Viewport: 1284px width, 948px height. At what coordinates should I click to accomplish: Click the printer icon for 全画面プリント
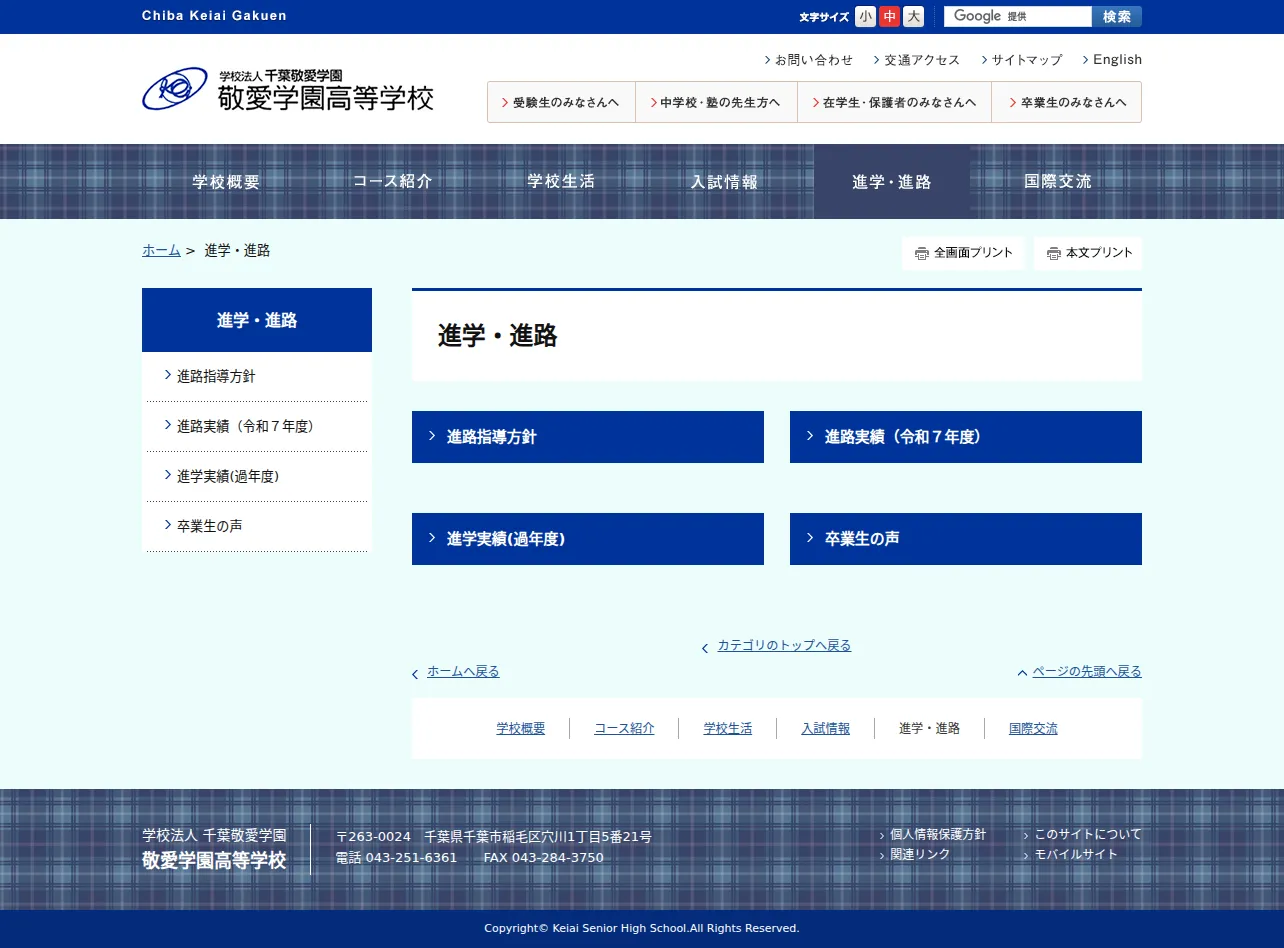coord(922,254)
